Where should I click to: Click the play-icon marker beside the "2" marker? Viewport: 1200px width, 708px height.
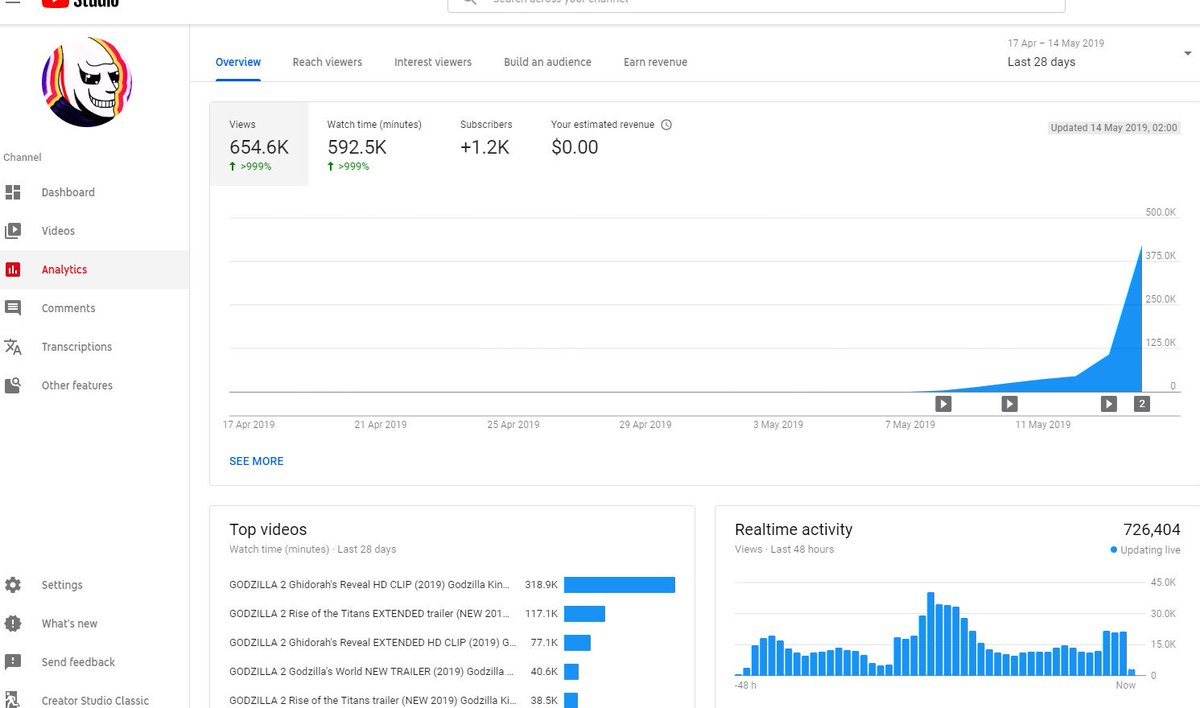coord(1109,404)
